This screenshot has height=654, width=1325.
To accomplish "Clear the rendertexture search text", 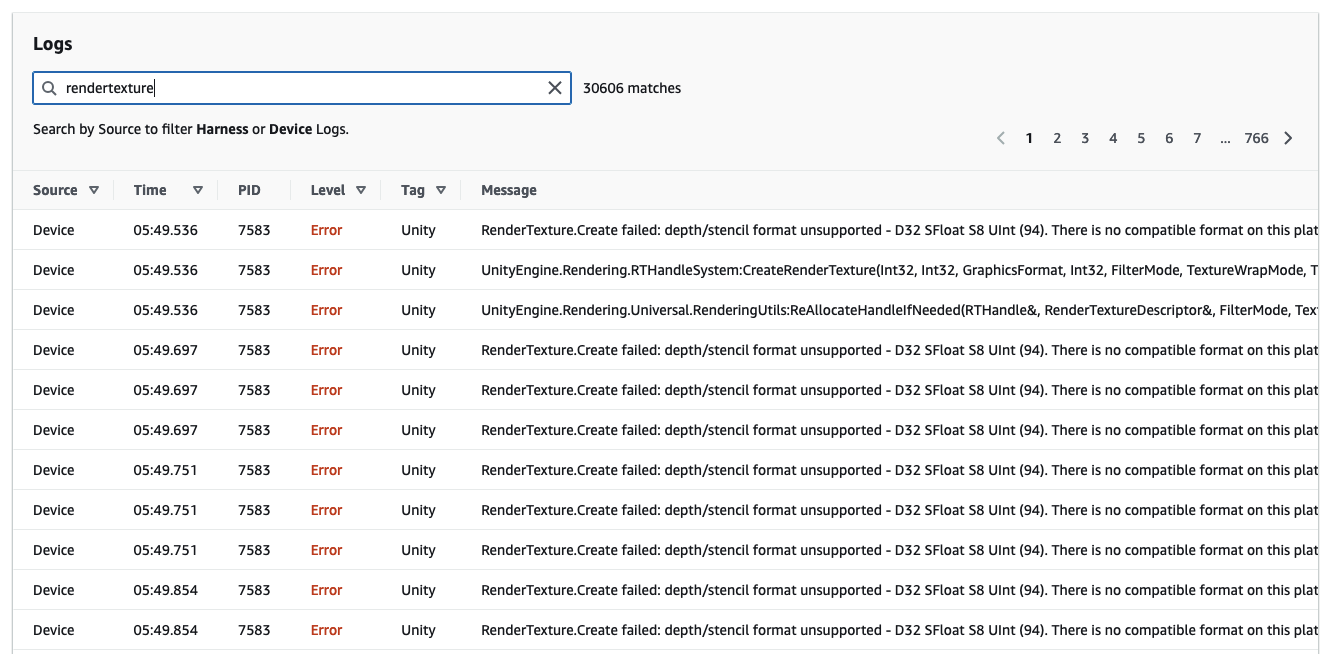I will click(x=555, y=88).
